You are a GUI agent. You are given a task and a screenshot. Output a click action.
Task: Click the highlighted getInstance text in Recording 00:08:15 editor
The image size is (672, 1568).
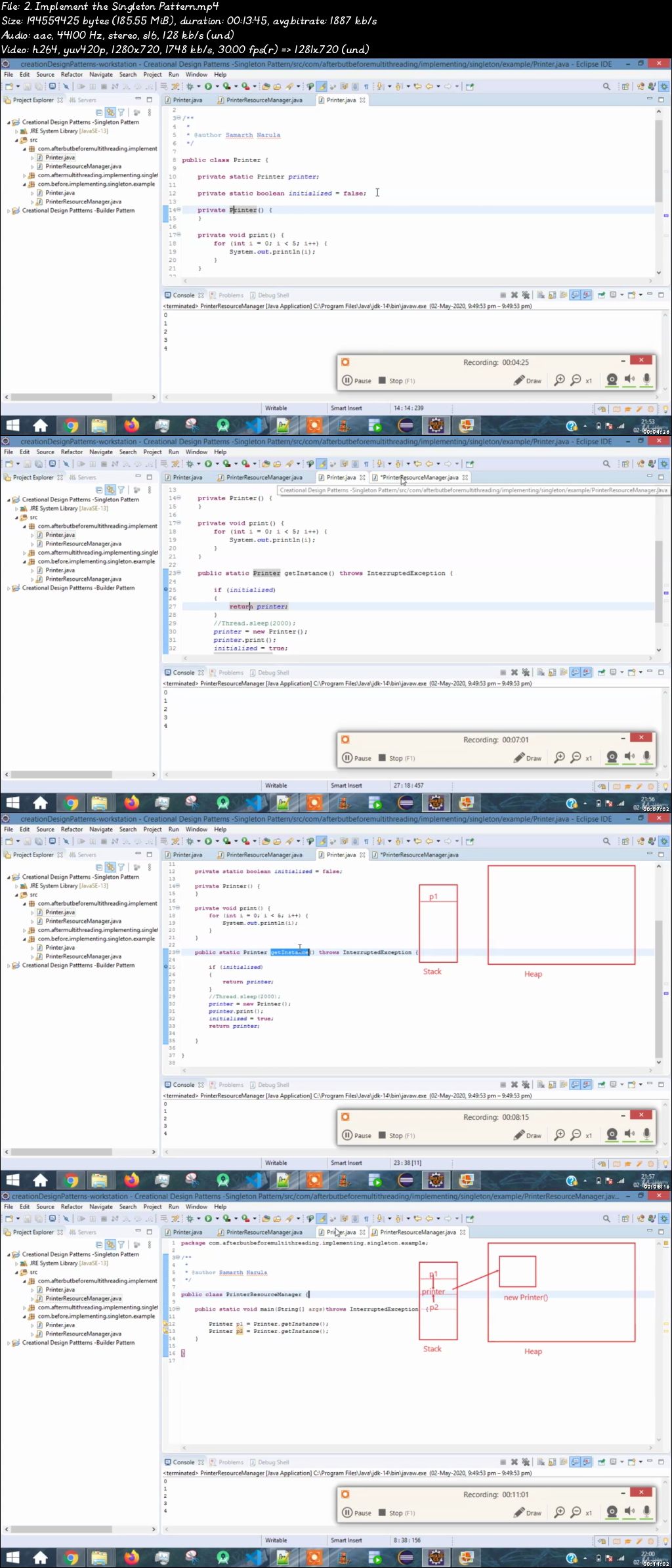coord(289,952)
